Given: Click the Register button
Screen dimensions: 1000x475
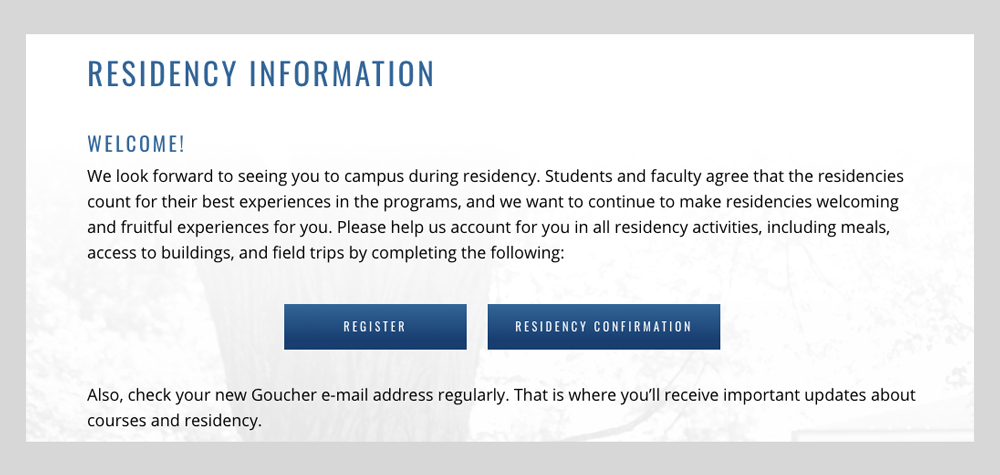Looking at the screenshot, I should (375, 326).
